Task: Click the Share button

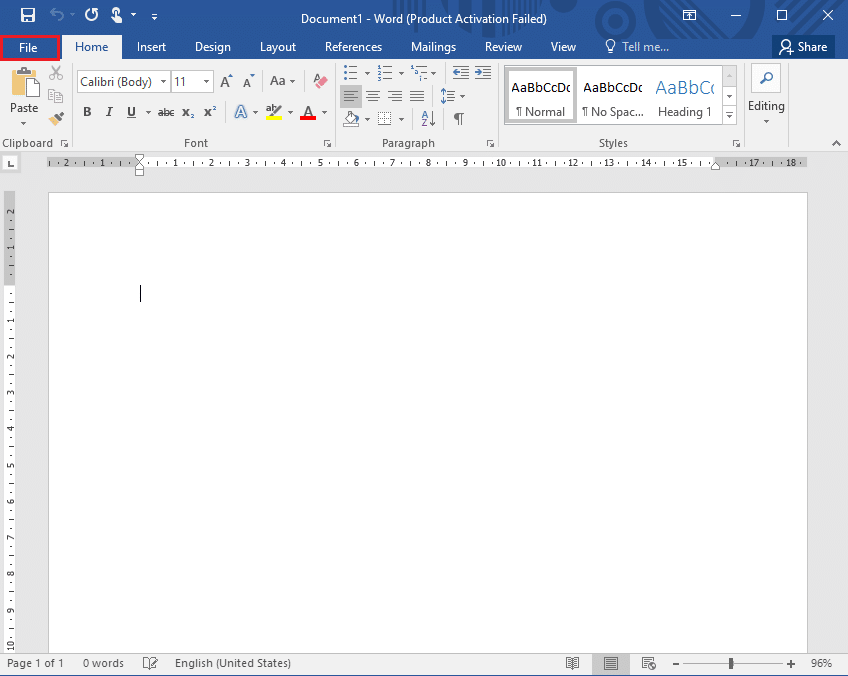Action: click(803, 46)
